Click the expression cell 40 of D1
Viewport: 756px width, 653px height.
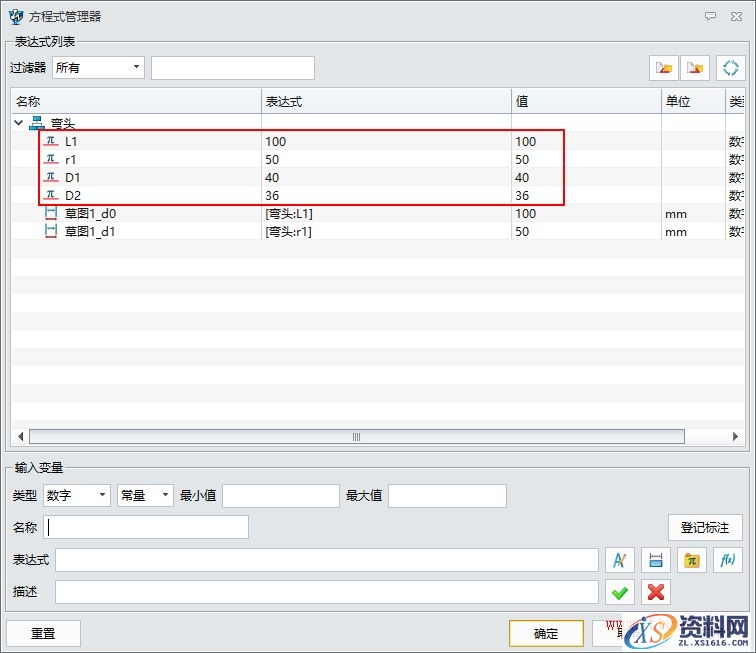272,177
